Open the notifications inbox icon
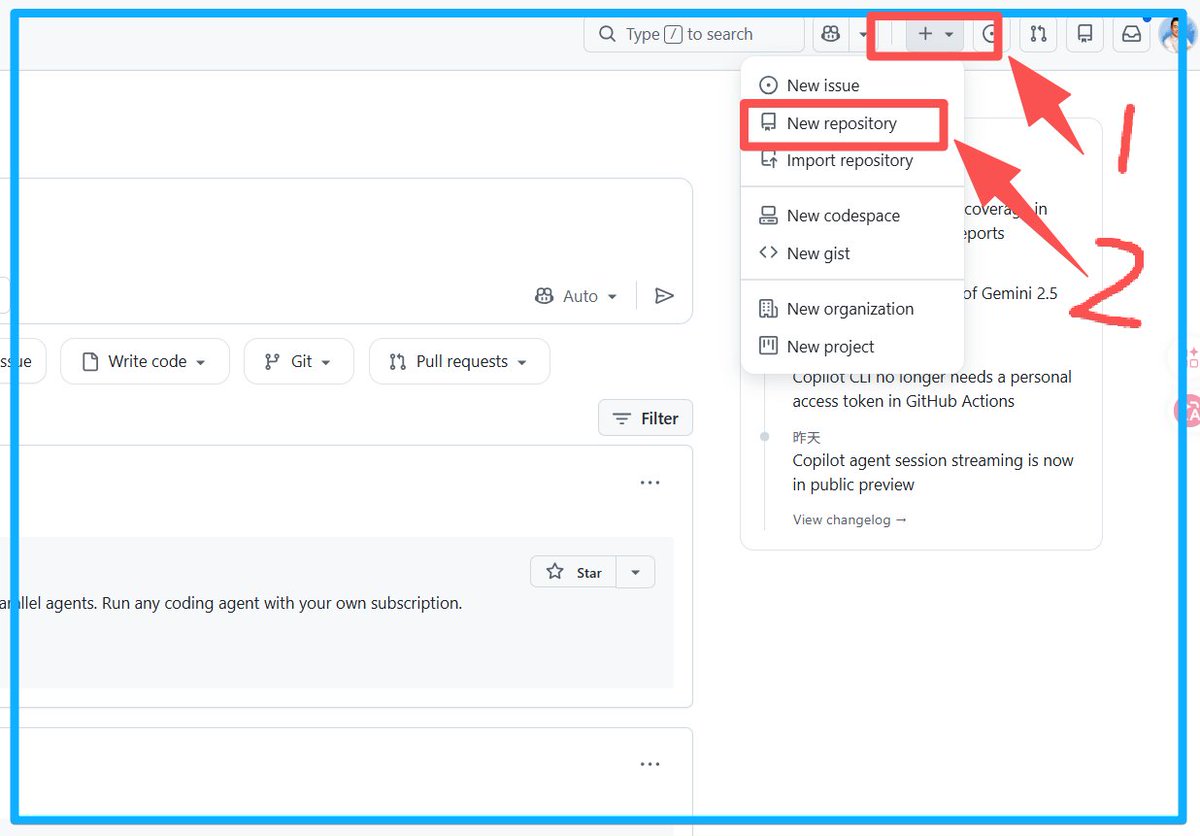Screen dimensions: 1200x836 (1131, 34)
